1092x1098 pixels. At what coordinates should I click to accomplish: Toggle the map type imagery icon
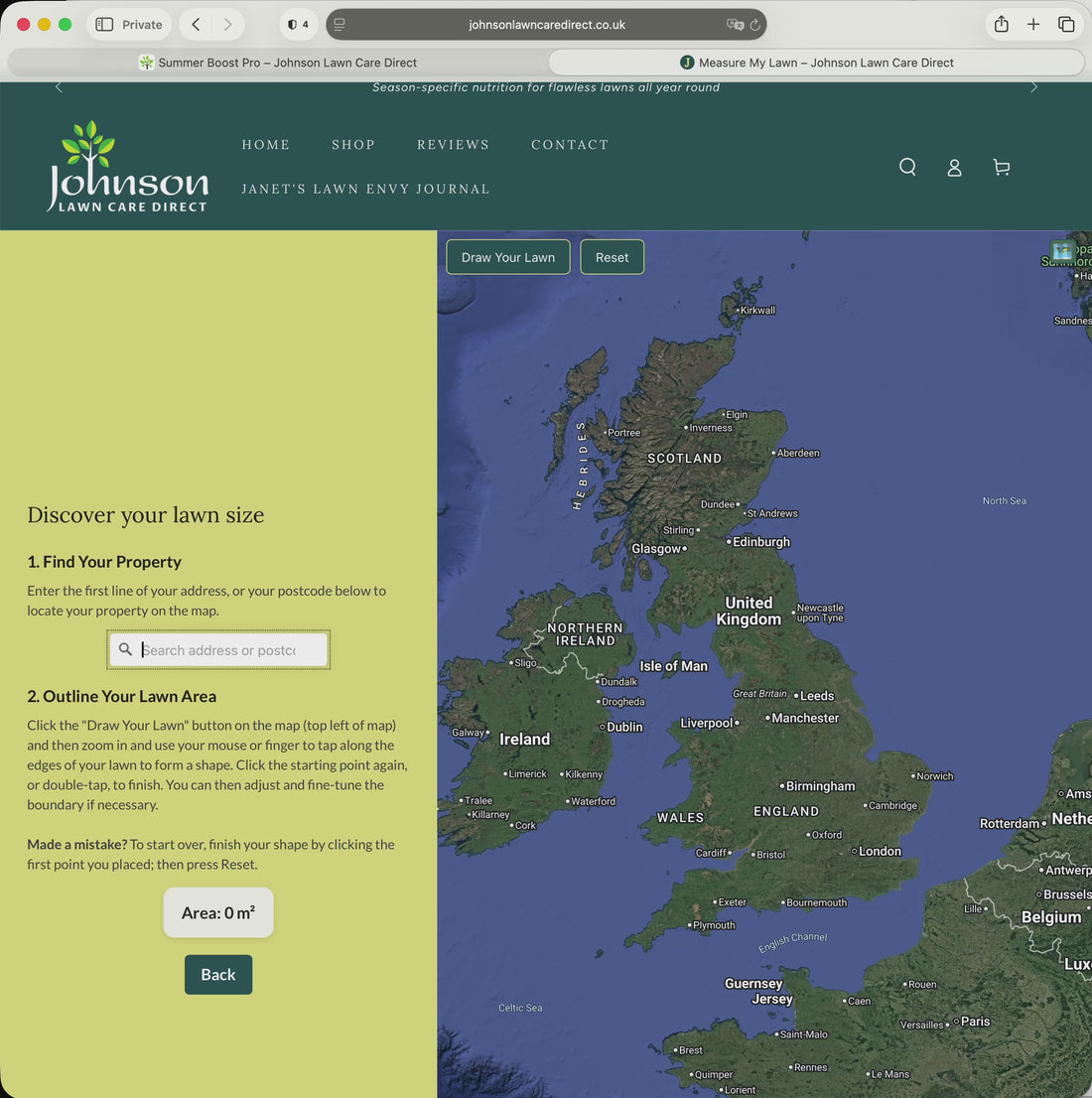coord(1062,250)
